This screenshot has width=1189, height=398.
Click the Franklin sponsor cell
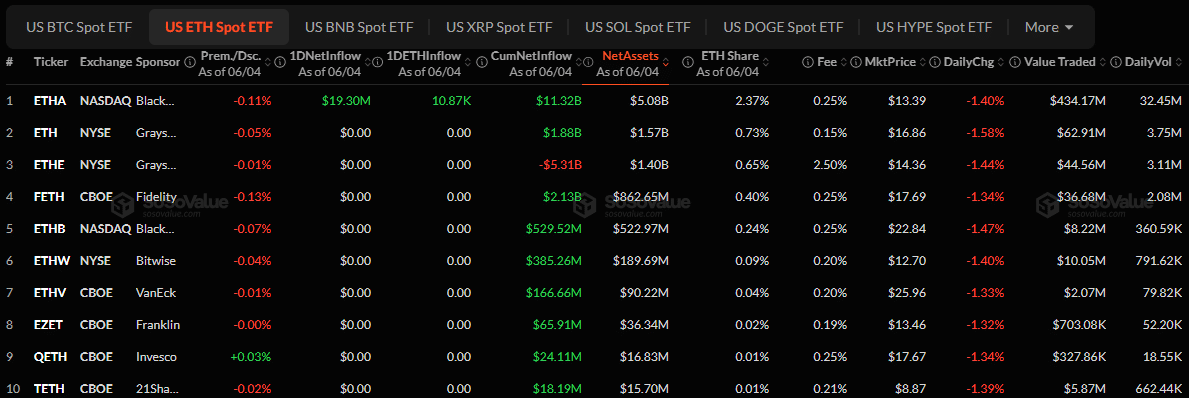tap(158, 325)
